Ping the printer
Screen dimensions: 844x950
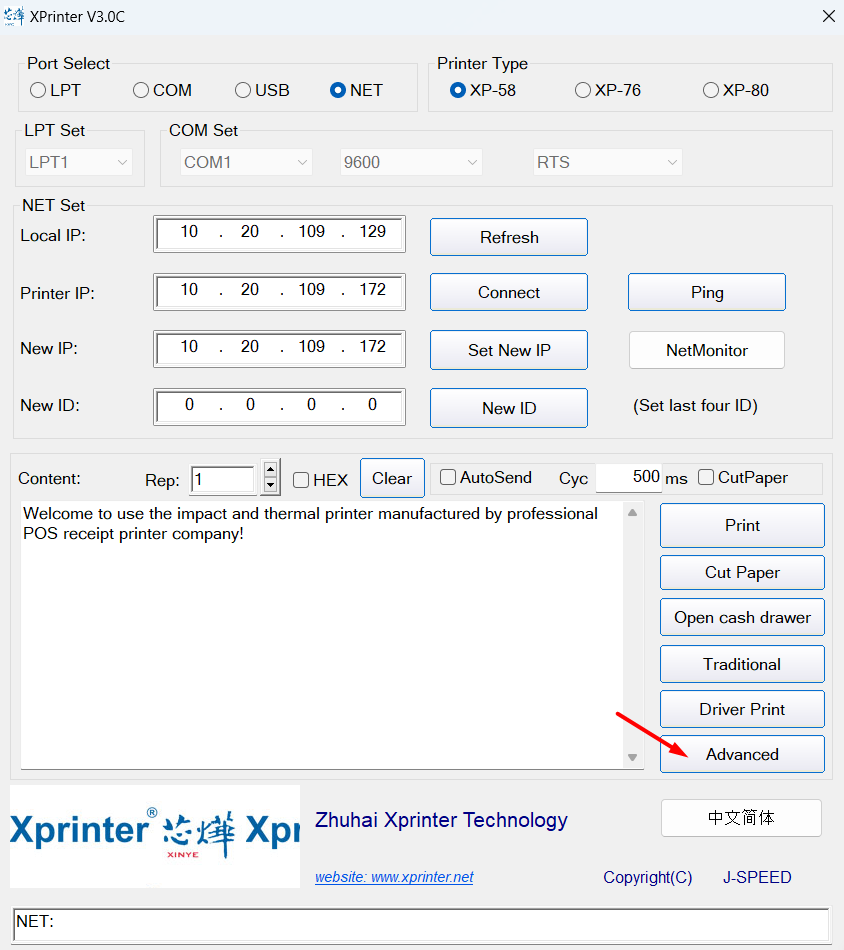706,292
